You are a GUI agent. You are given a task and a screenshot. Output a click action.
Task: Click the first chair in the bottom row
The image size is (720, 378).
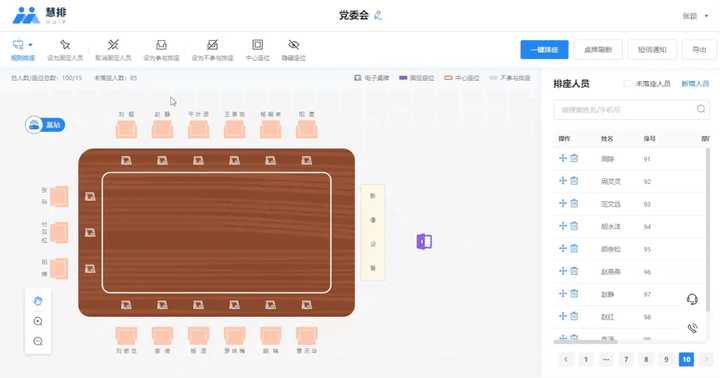pos(126,336)
